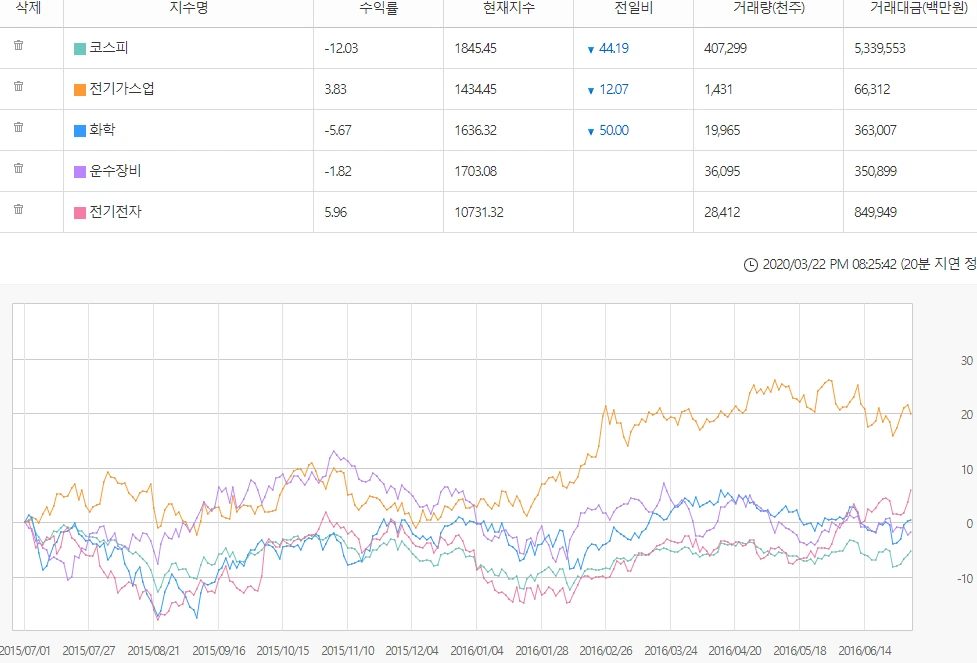Click the -10 y-axis label

[965, 579]
